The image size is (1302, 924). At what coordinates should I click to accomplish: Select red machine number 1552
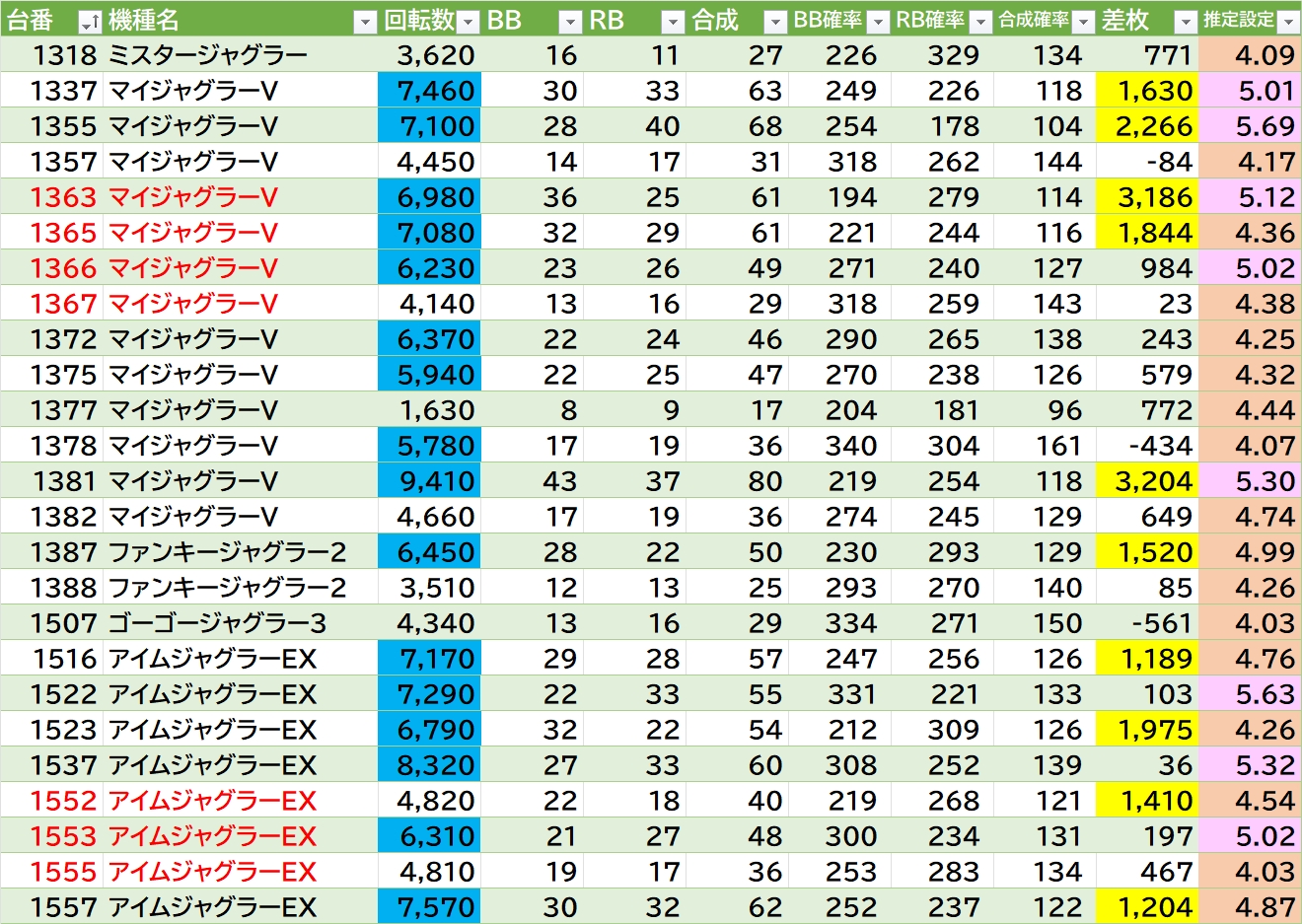click(x=51, y=801)
